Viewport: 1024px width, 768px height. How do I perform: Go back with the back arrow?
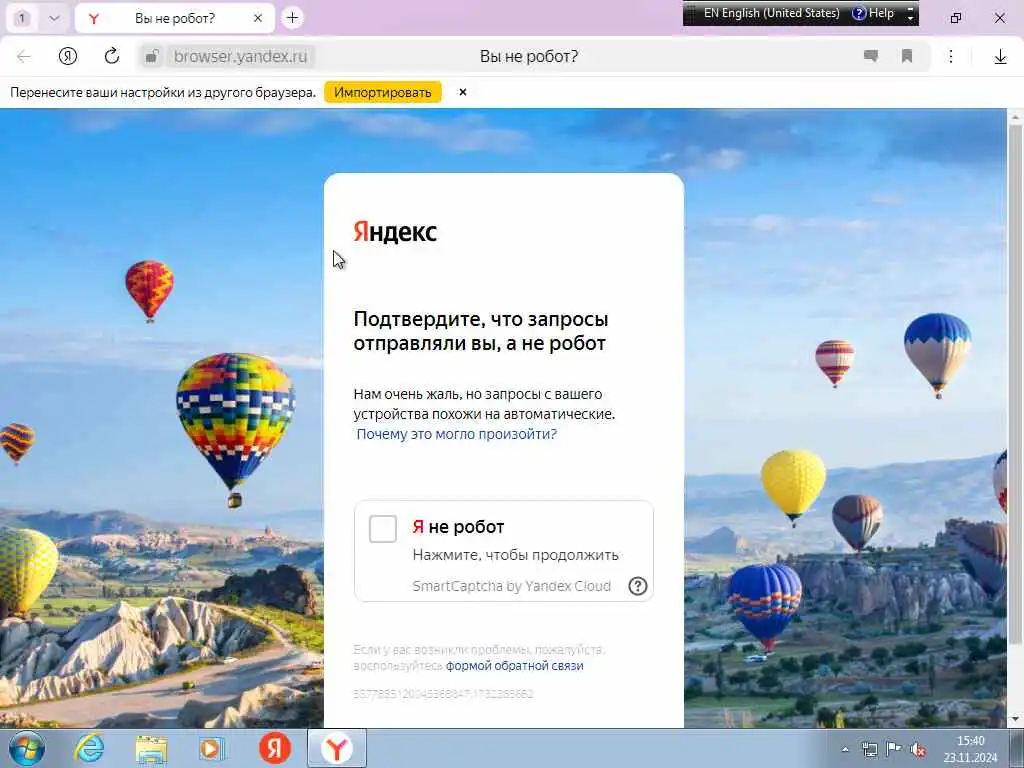(24, 56)
